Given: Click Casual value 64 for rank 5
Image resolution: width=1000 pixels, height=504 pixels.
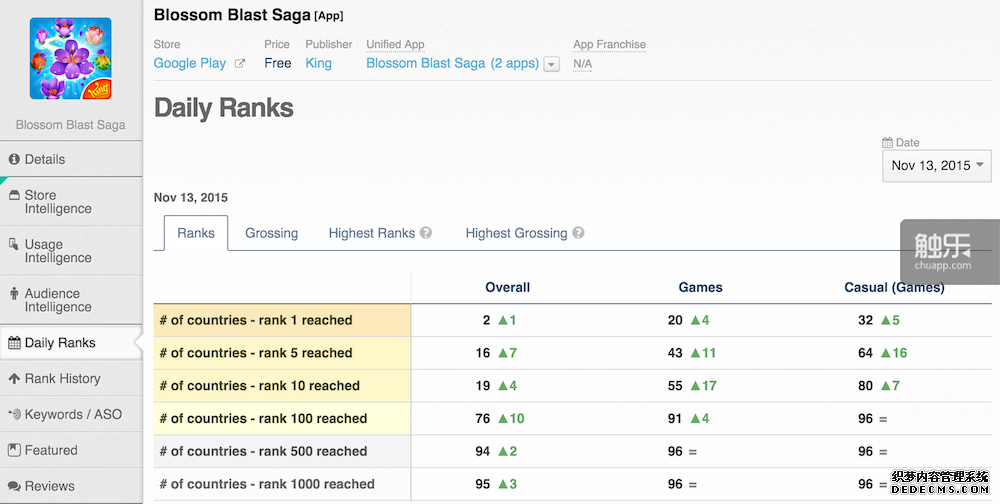Looking at the screenshot, I should pos(865,353).
